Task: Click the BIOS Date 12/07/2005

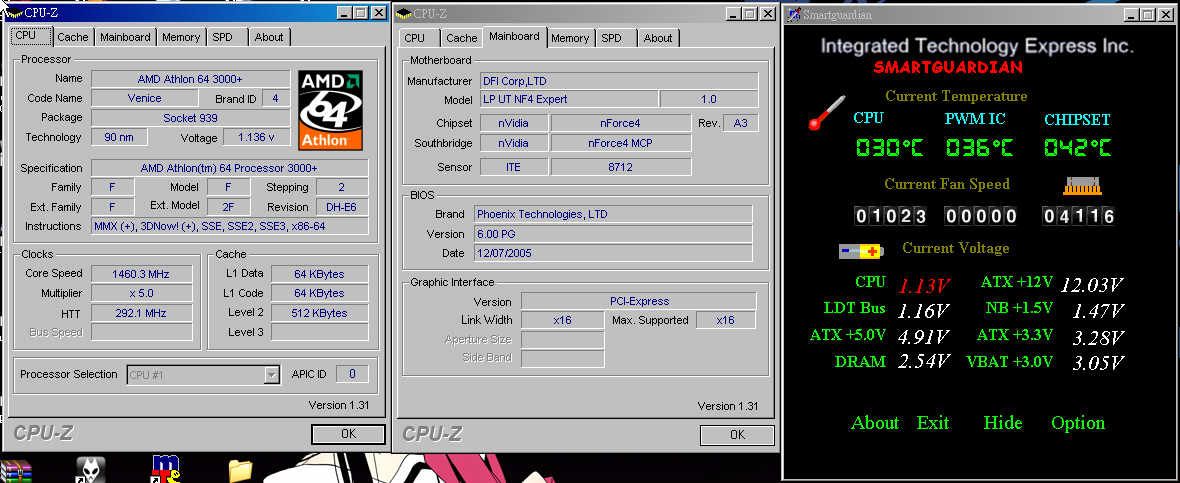Action: click(613, 254)
